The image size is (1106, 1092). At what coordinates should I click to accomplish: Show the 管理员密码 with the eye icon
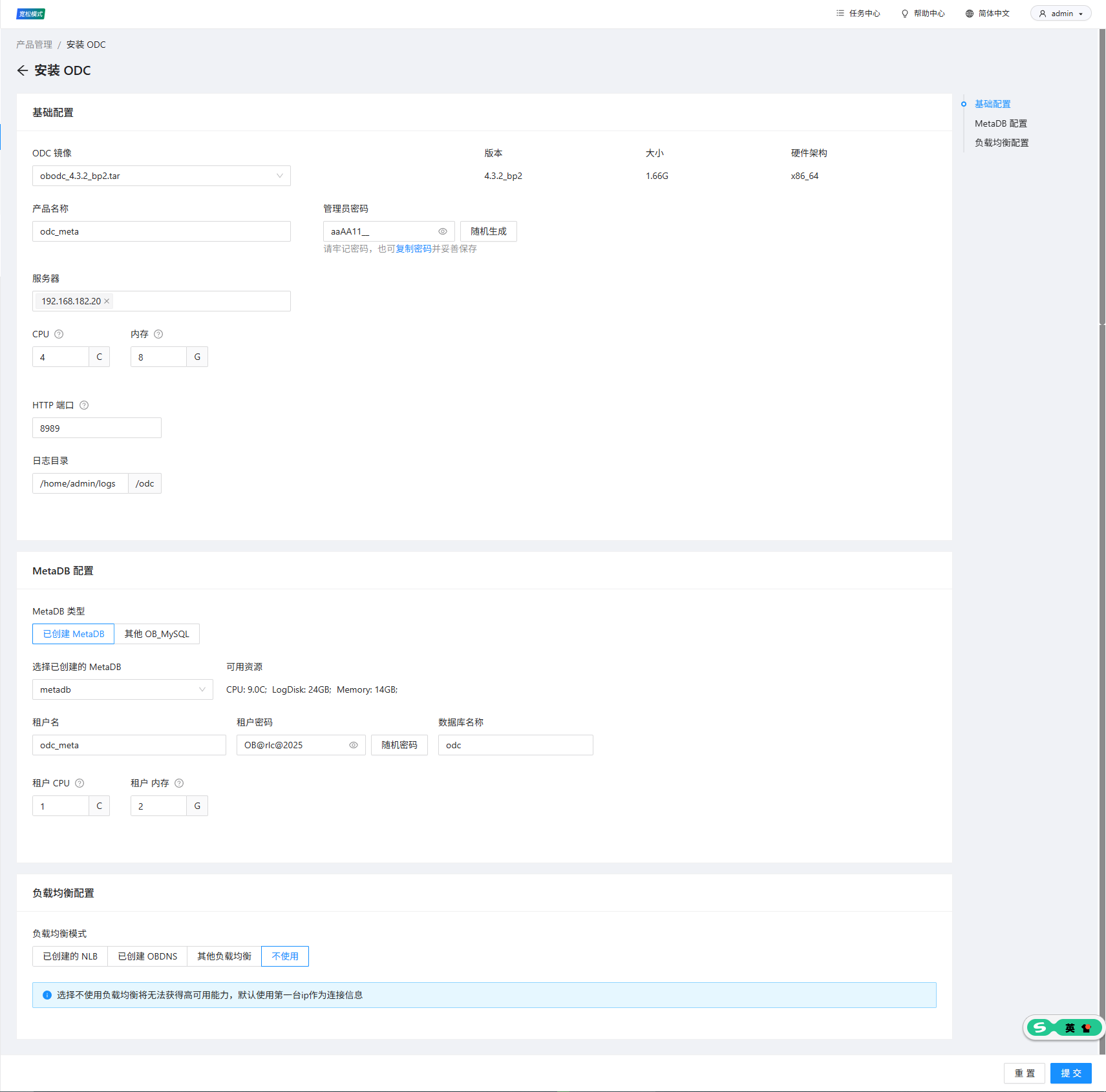coord(443,231)
